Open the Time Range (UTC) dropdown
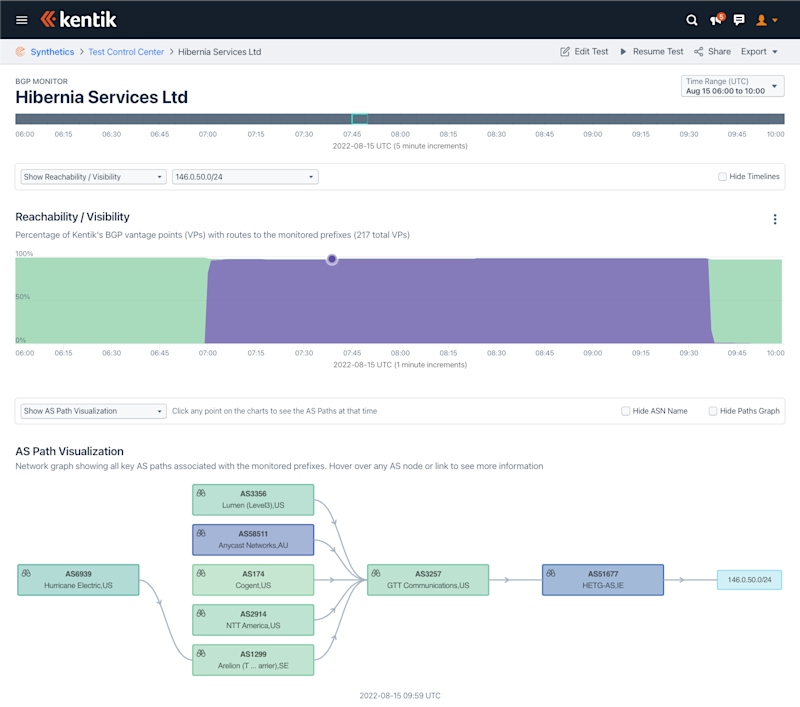The height and width of the screenshot is (707, 800). click(x=732, y=86)
